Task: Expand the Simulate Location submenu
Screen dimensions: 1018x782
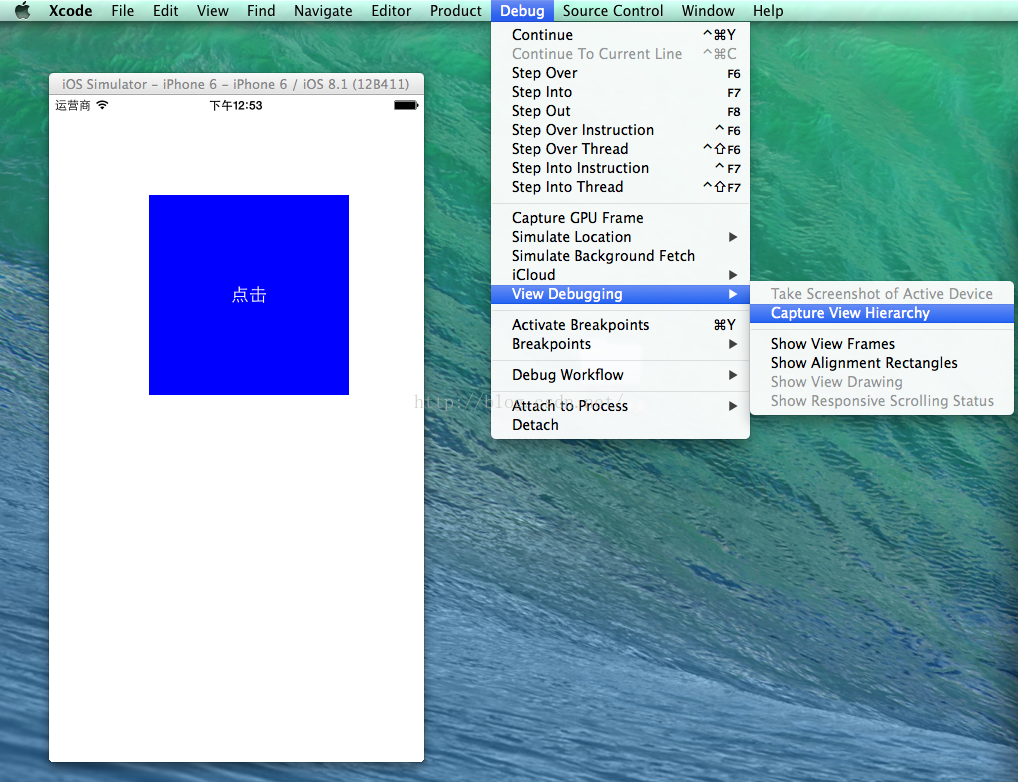Action: [x=620, y=237]
